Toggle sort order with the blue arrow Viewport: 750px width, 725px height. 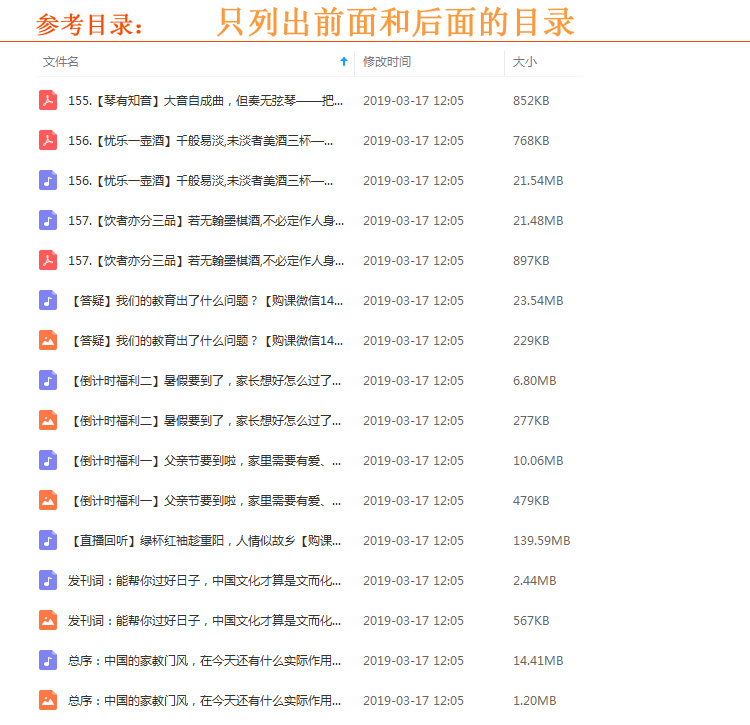pyautogui.click(x=344, y=62)
